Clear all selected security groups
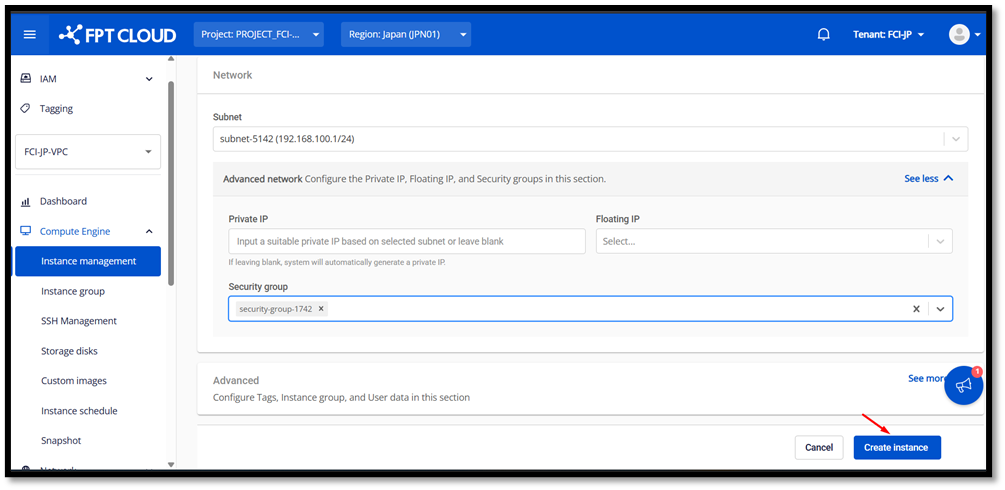Viewport: 1005px width, 490px height. point(916,309)
